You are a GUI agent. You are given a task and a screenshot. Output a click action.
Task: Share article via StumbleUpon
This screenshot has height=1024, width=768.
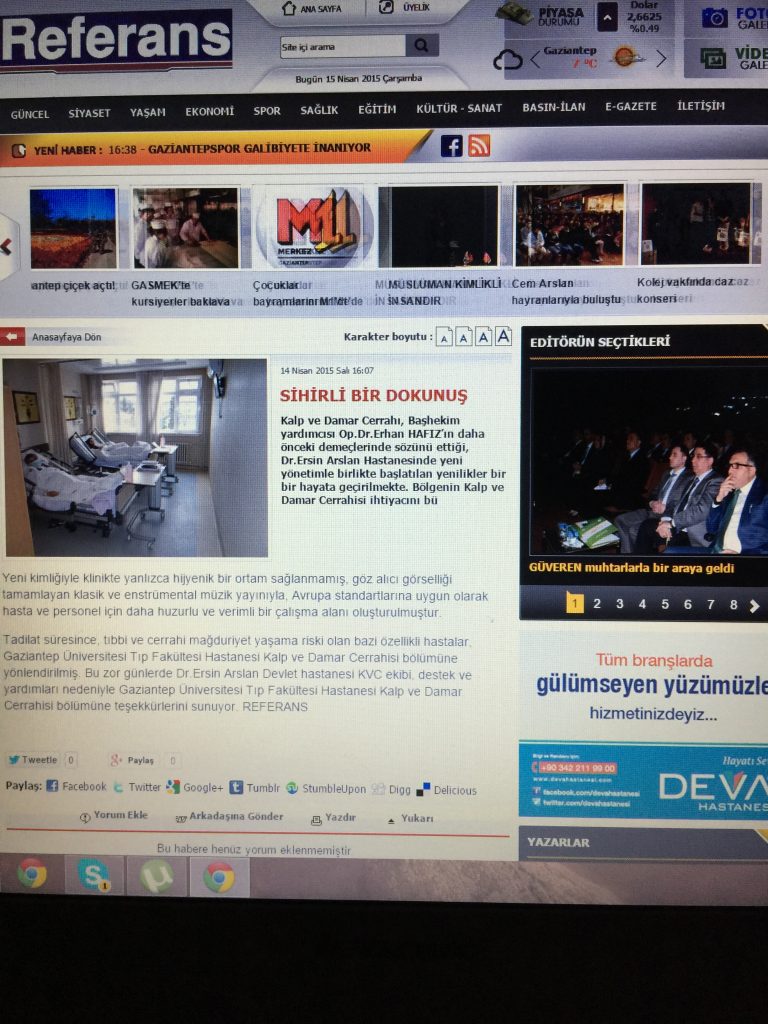click(x=327, y=789)
